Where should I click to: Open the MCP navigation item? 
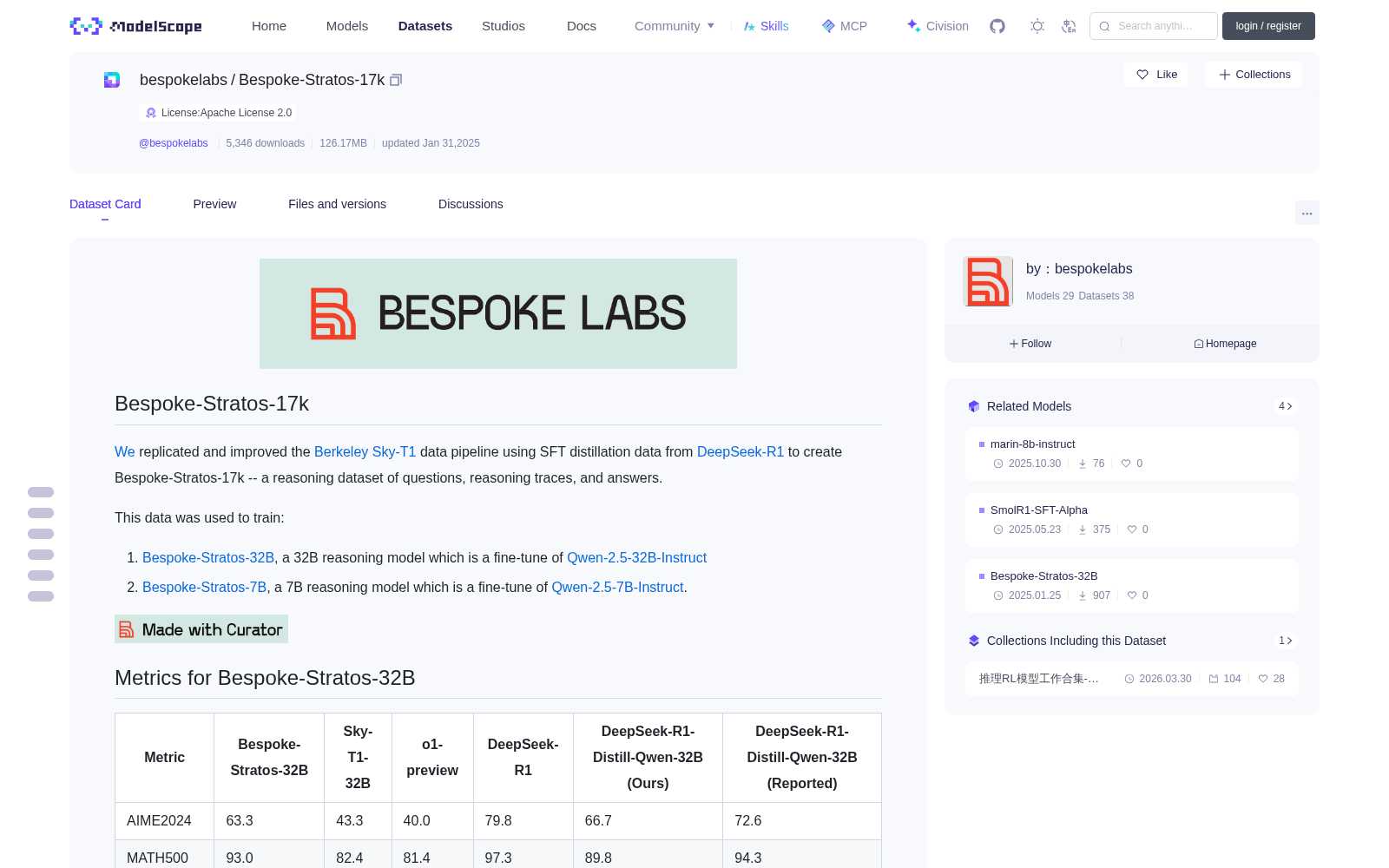845,26
